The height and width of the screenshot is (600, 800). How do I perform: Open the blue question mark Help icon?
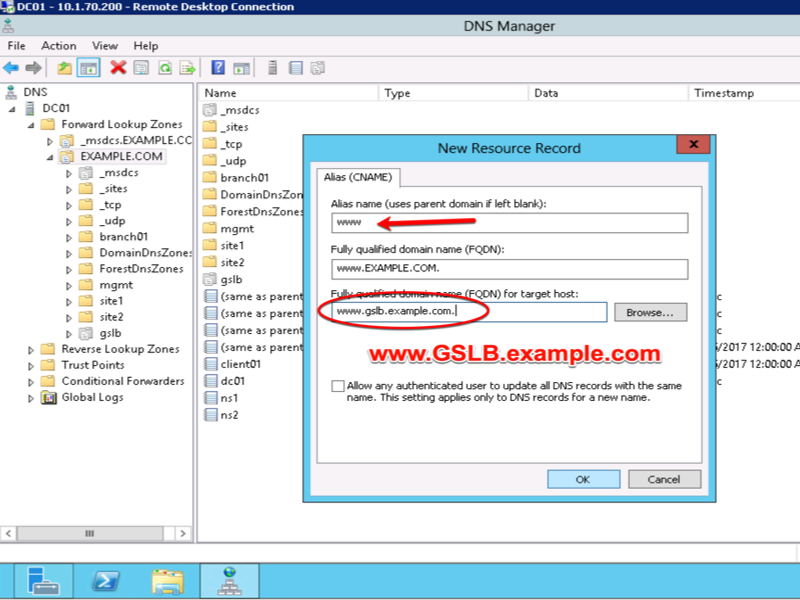click(x=218, y=67)
